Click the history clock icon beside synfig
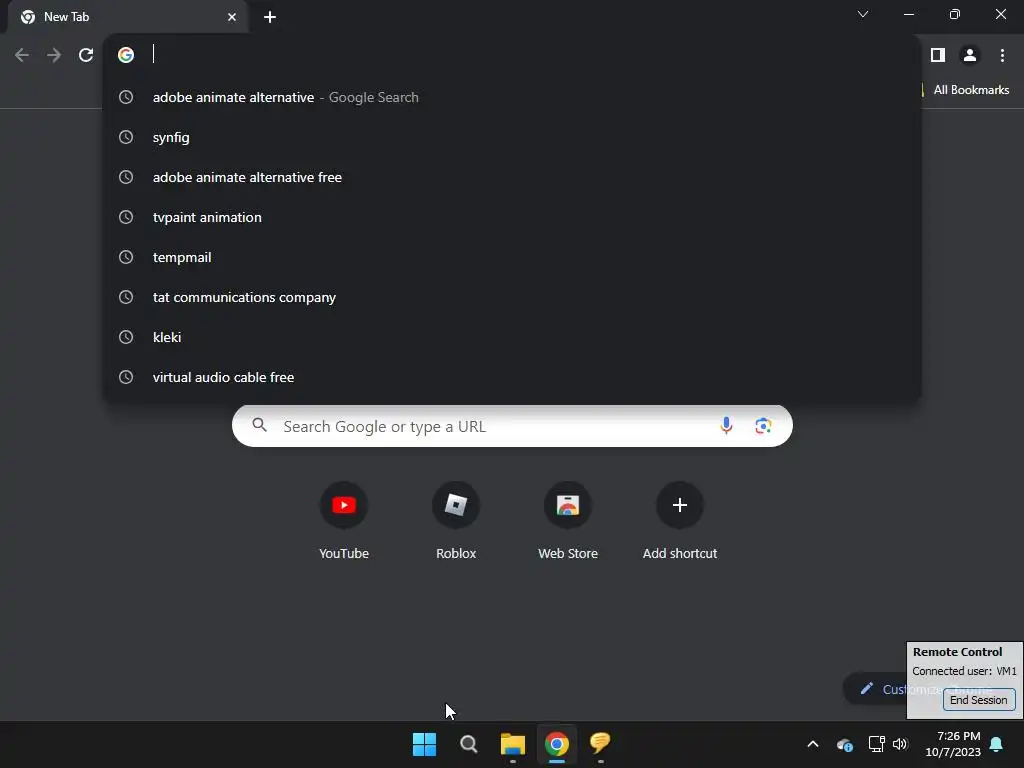 tap(126, 137)
